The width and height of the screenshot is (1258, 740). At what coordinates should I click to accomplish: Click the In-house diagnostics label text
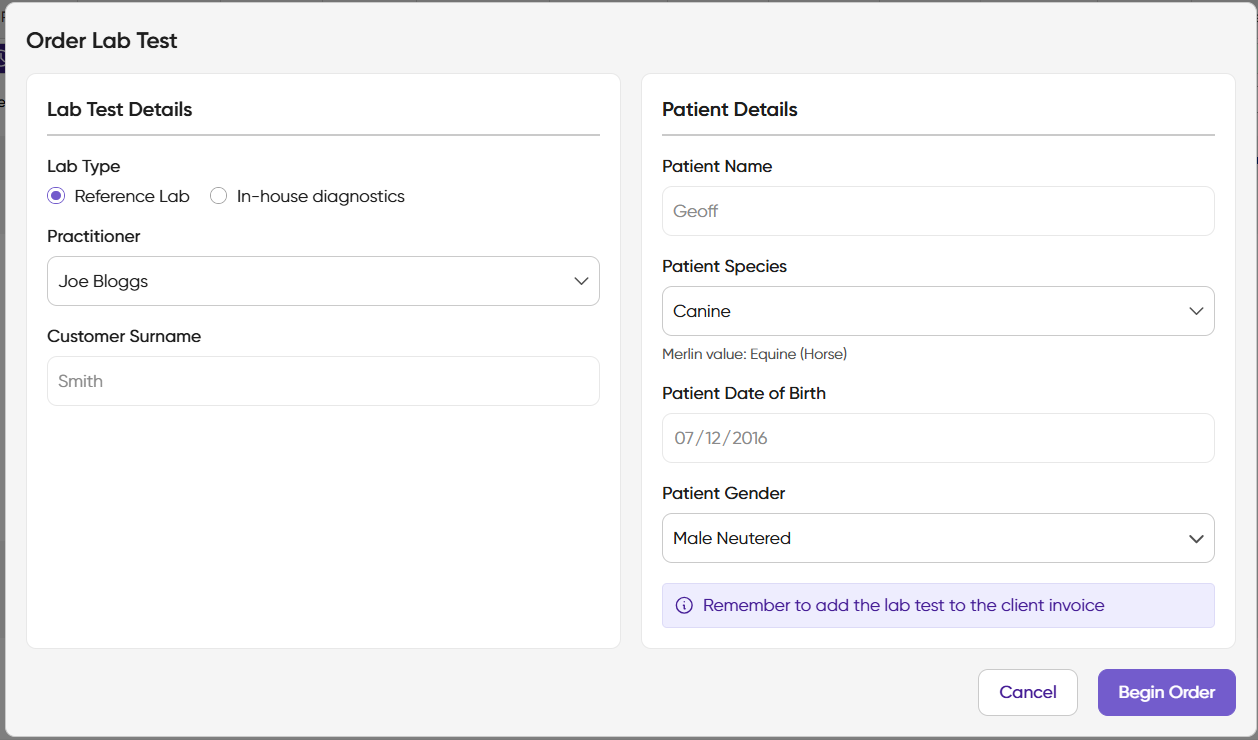click(x=320, y=196)
